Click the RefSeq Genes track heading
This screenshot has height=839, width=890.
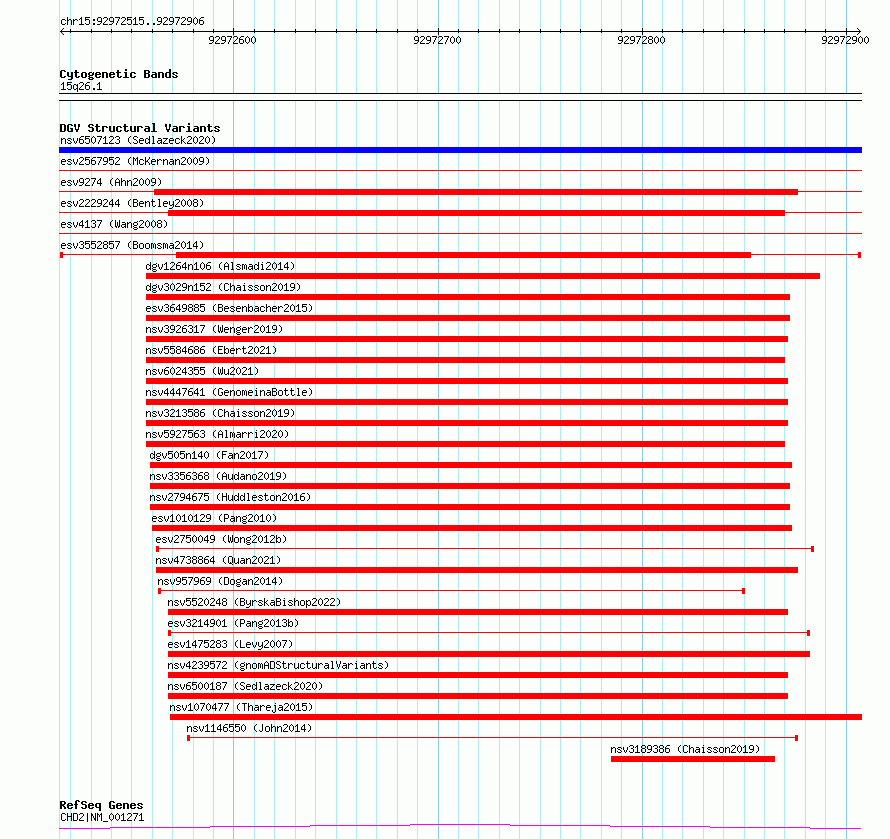(x=102, y=805)
